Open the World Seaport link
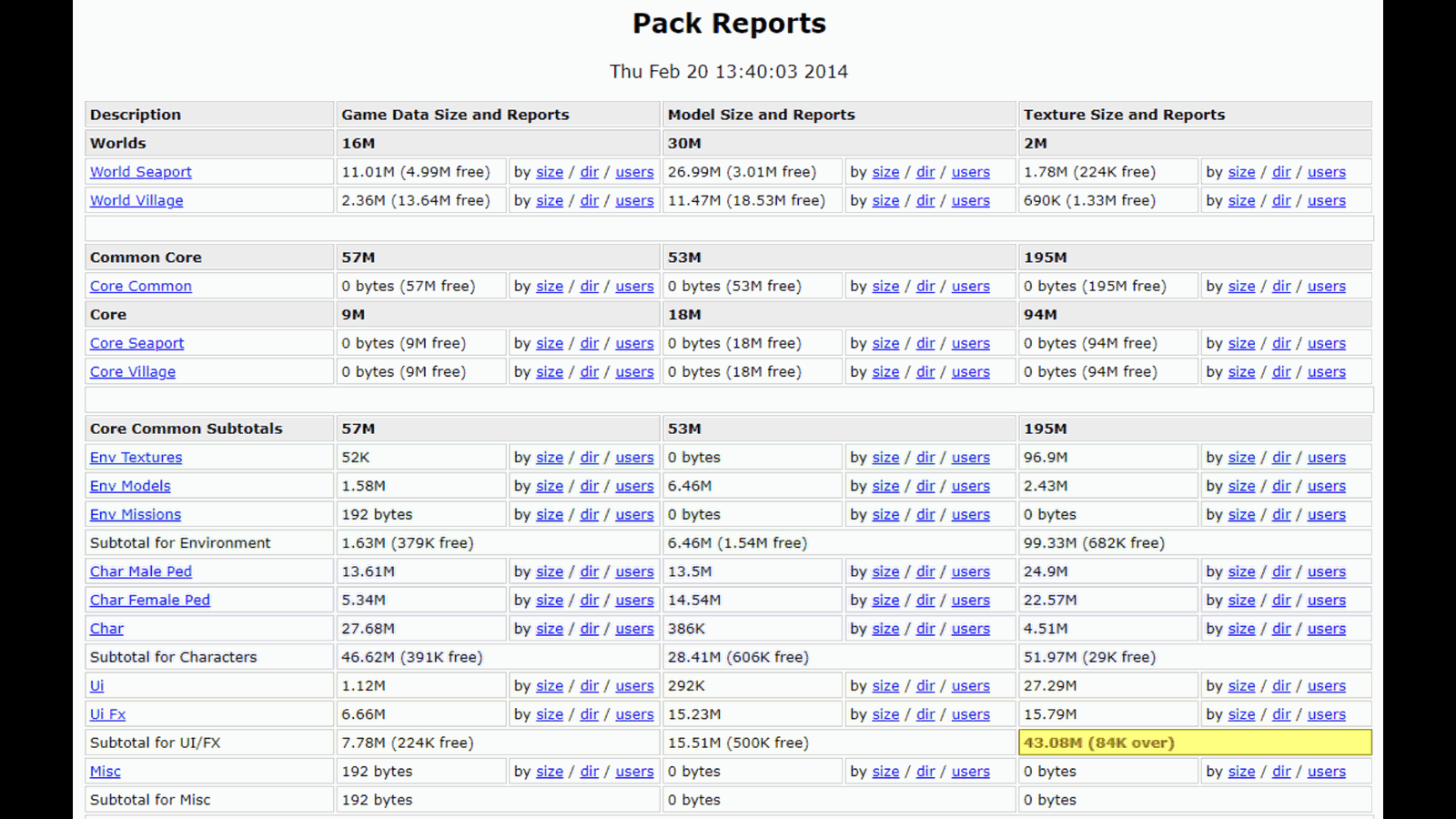Image resolution: width=1456 pixels, height=819 pixels. (141, 172)
